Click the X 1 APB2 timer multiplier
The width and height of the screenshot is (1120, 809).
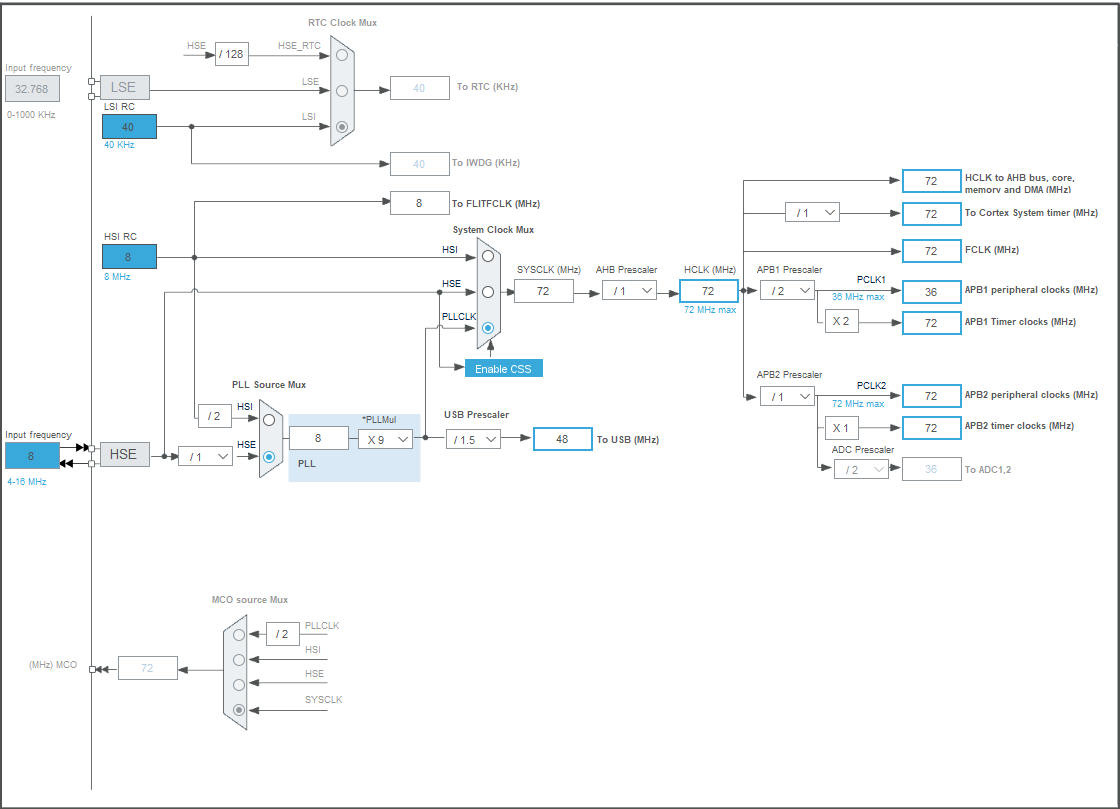tap(841, 428)
